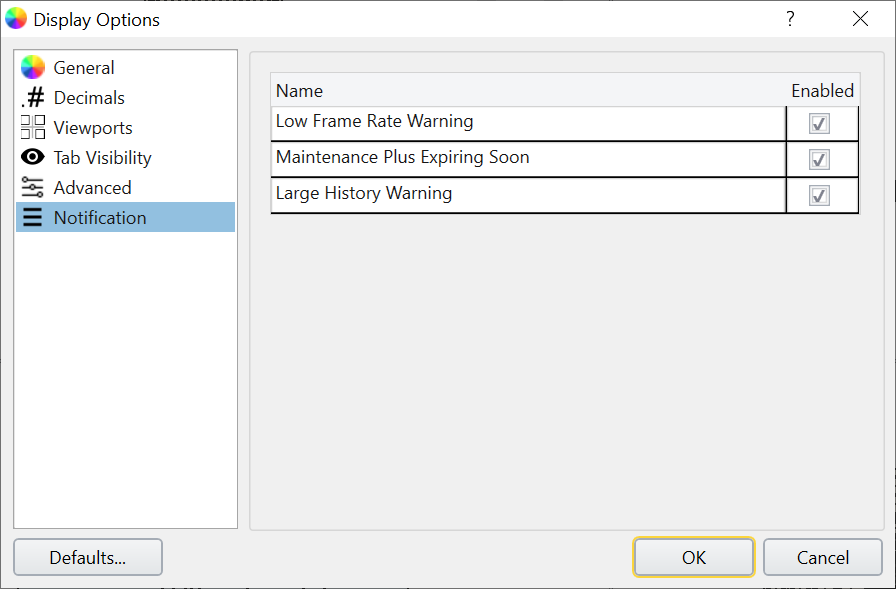
Task: Uncheck Maintenance Plus Expiring Soon
Action: point(820,157)
